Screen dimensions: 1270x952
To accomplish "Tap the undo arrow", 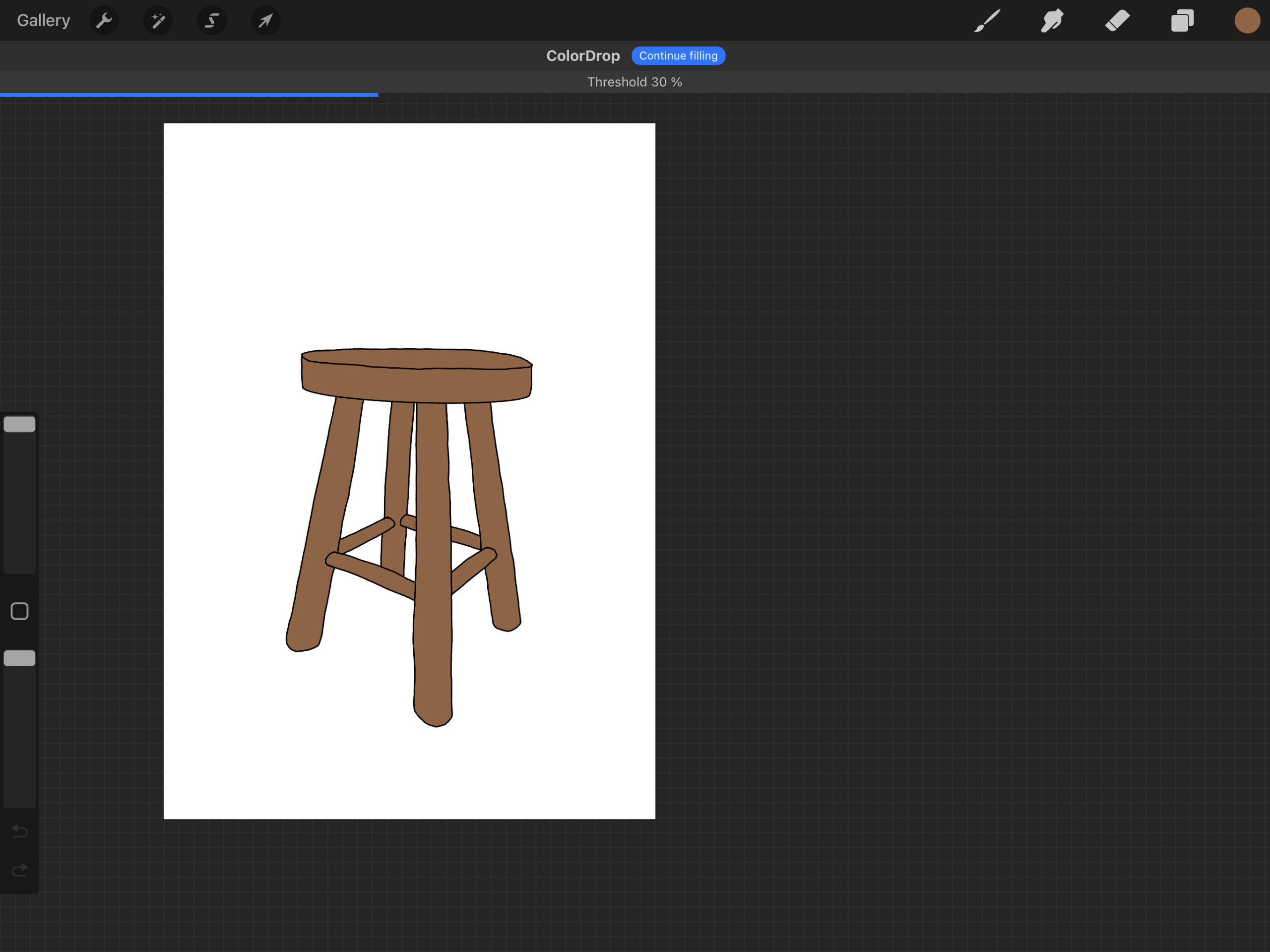I will click(19, 831).
